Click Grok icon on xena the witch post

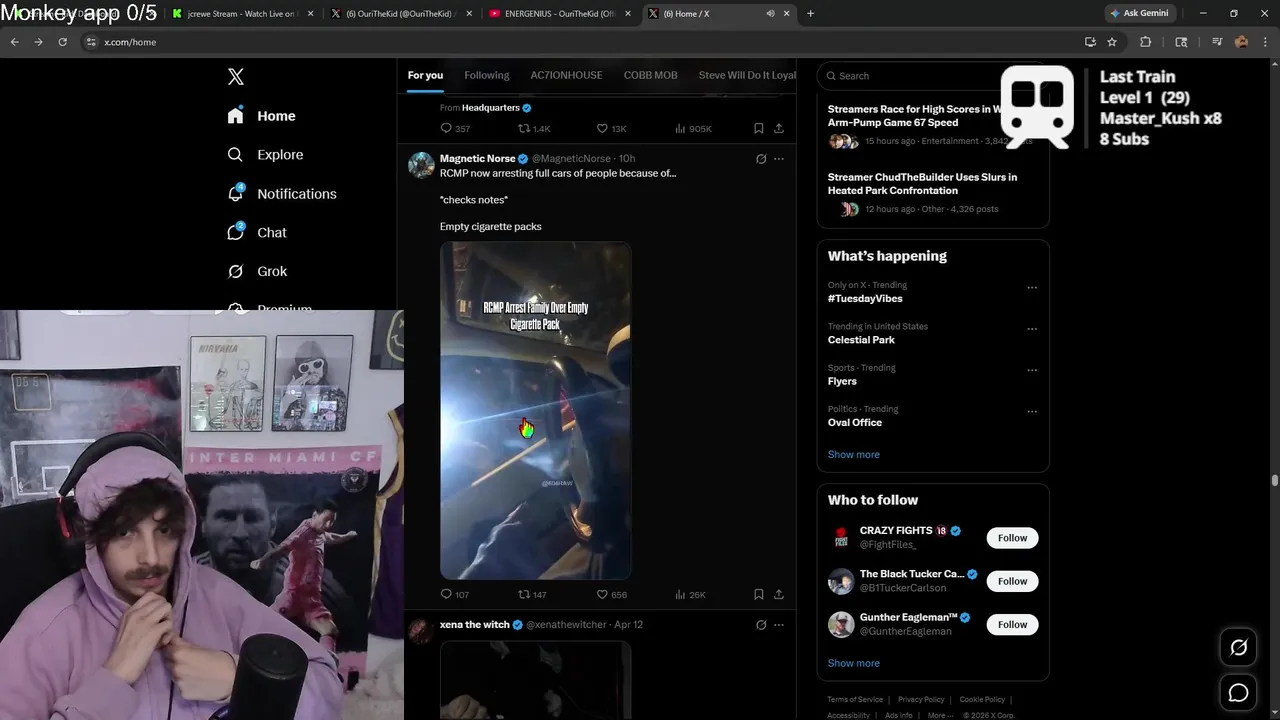point(761,625)
